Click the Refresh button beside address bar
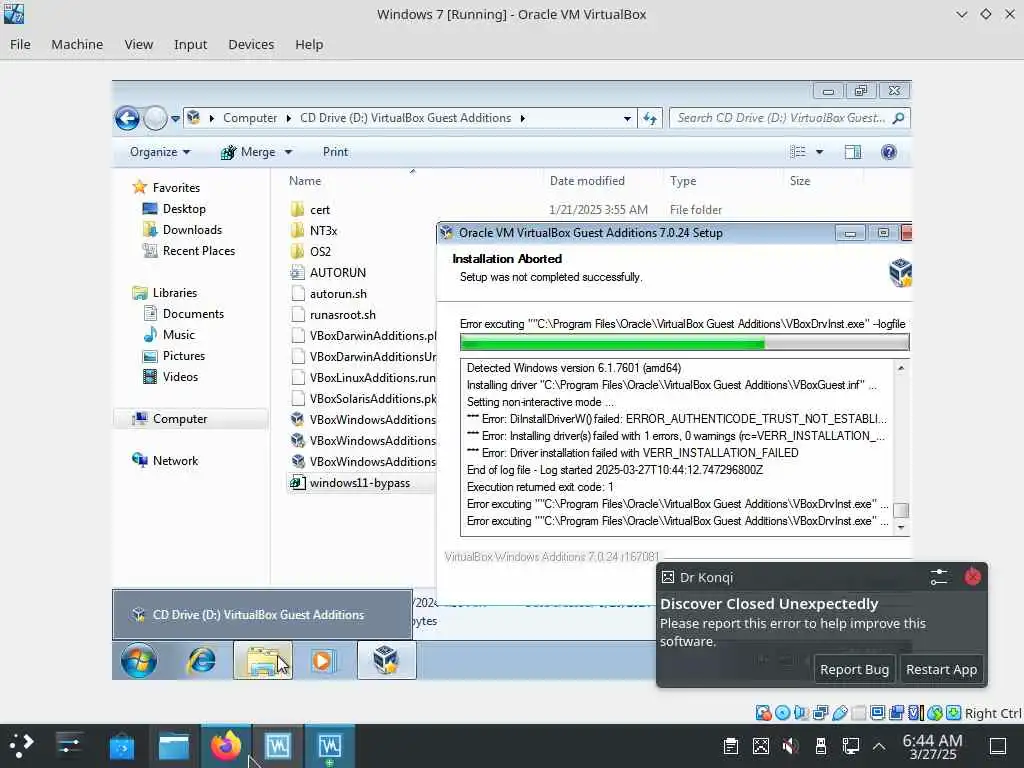Screen dimensions: 1024x768 coord(650,118)
